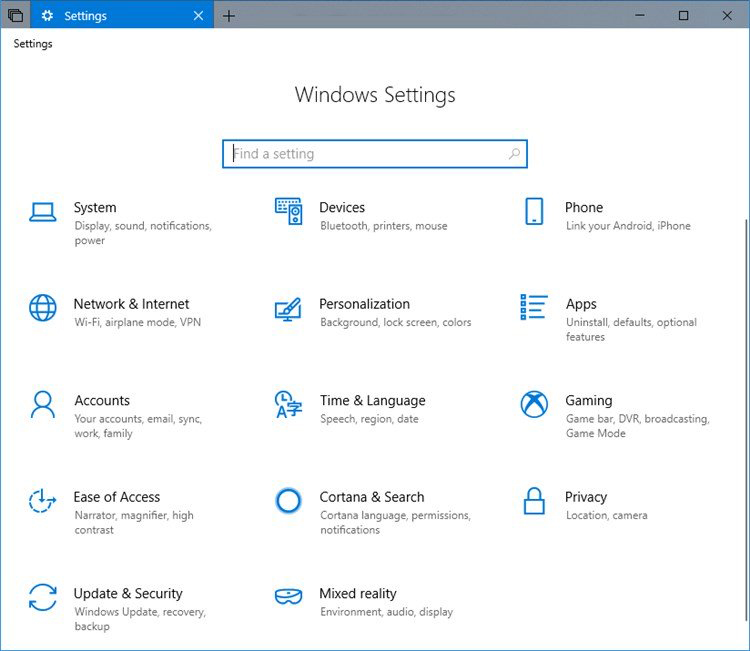Select Time & Language heading
750x651 pixels.
373,400
